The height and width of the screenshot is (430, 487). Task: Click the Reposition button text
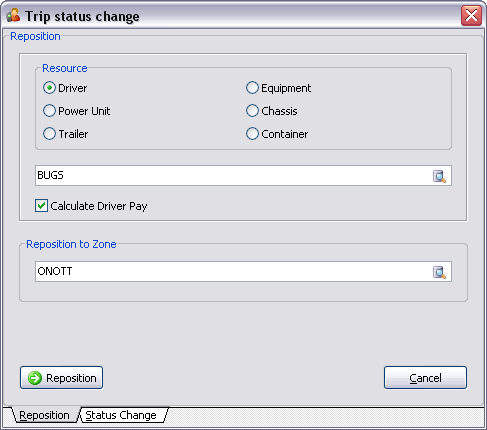71,378
